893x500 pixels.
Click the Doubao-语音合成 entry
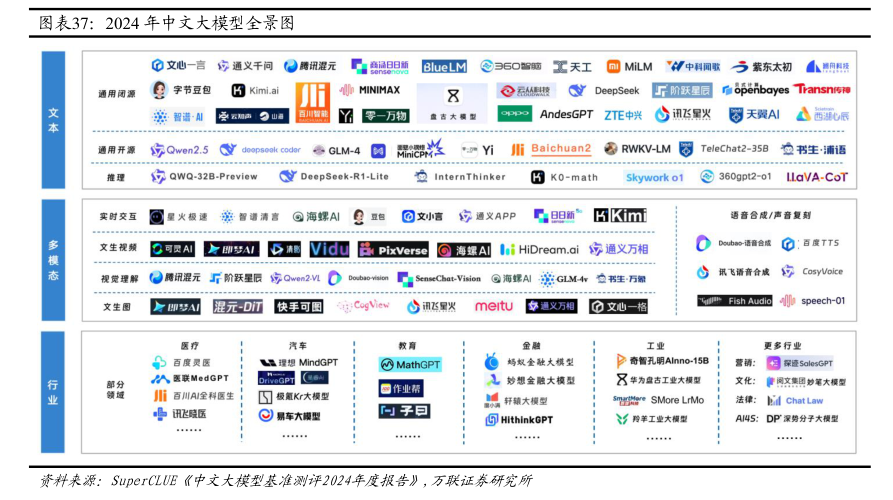point(734,243)
